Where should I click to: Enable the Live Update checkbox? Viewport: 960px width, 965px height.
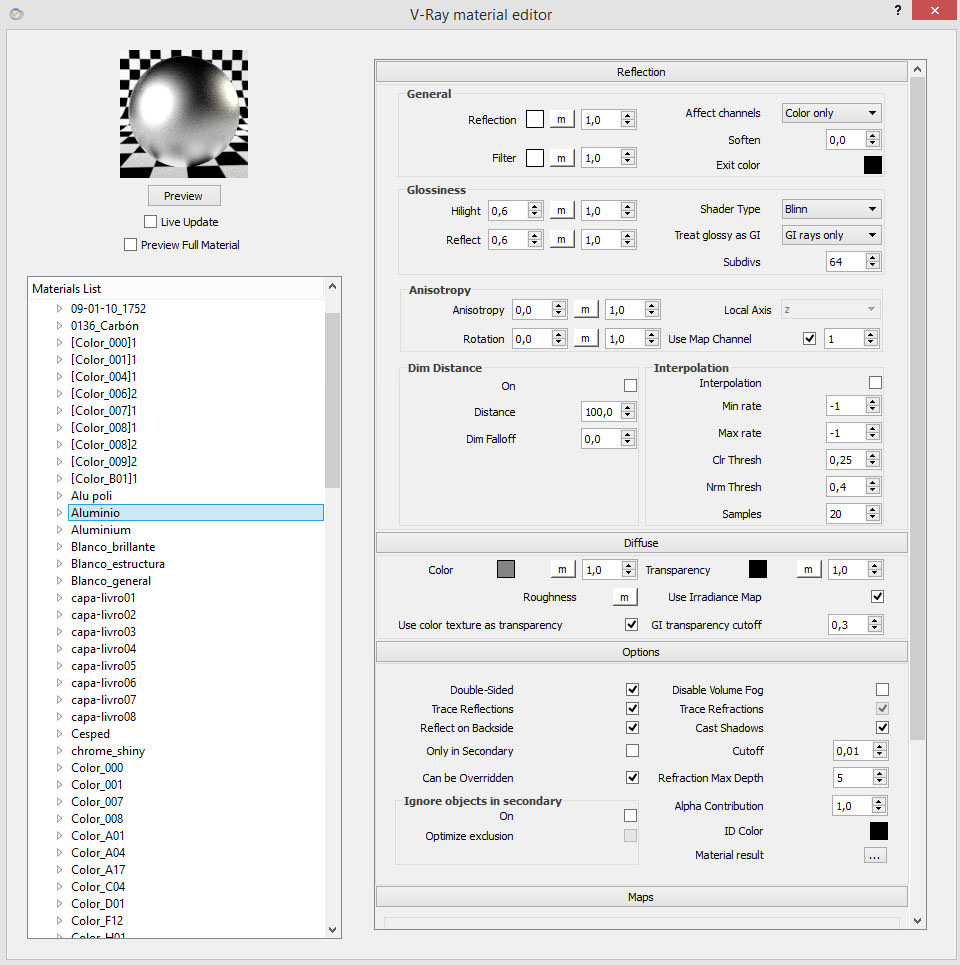151,222
